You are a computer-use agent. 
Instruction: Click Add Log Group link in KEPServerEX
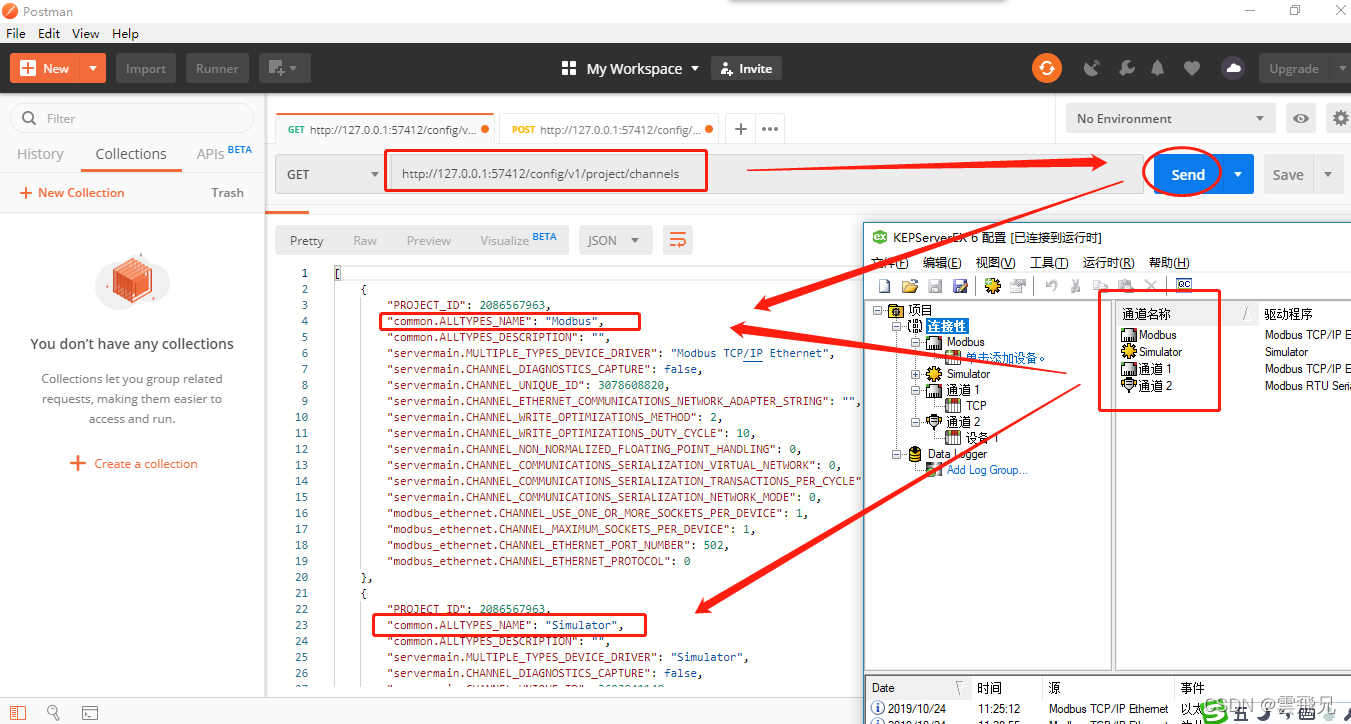pyautogui.click(x=987, y=470)
